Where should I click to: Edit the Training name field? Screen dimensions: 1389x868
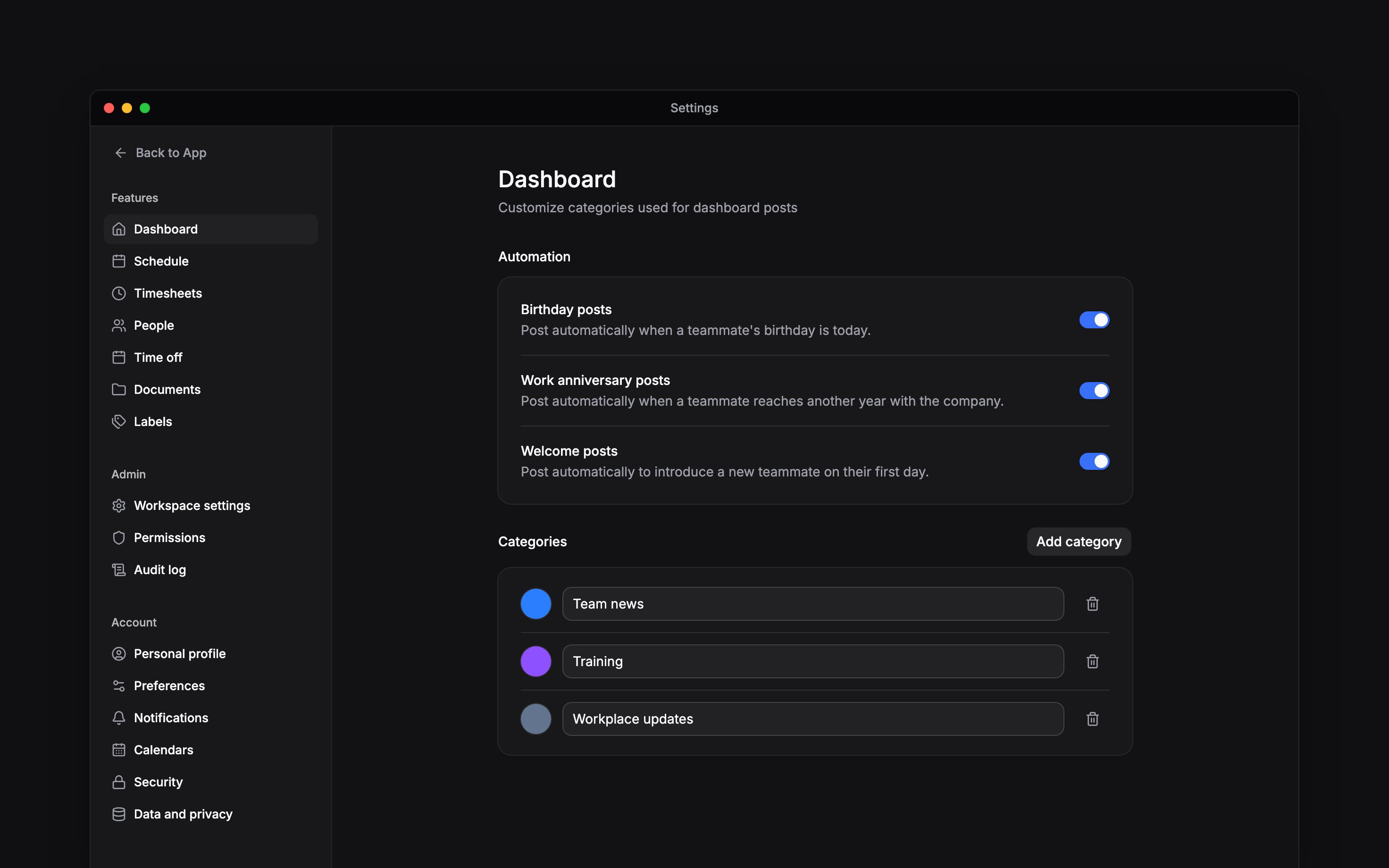click(813, 661)
